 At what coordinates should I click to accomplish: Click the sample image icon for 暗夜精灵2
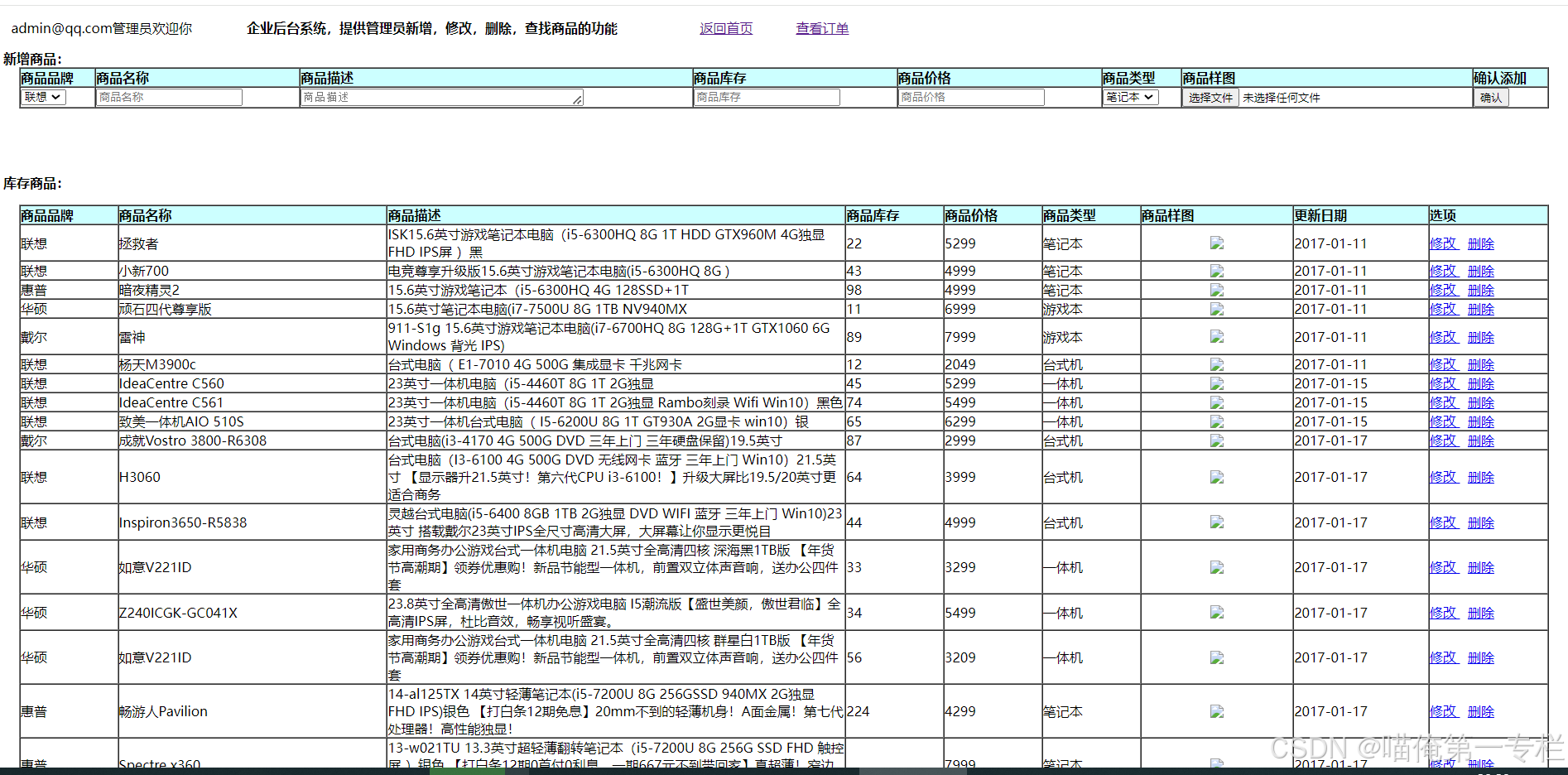pyautogui.click(x=1216, y=290)
